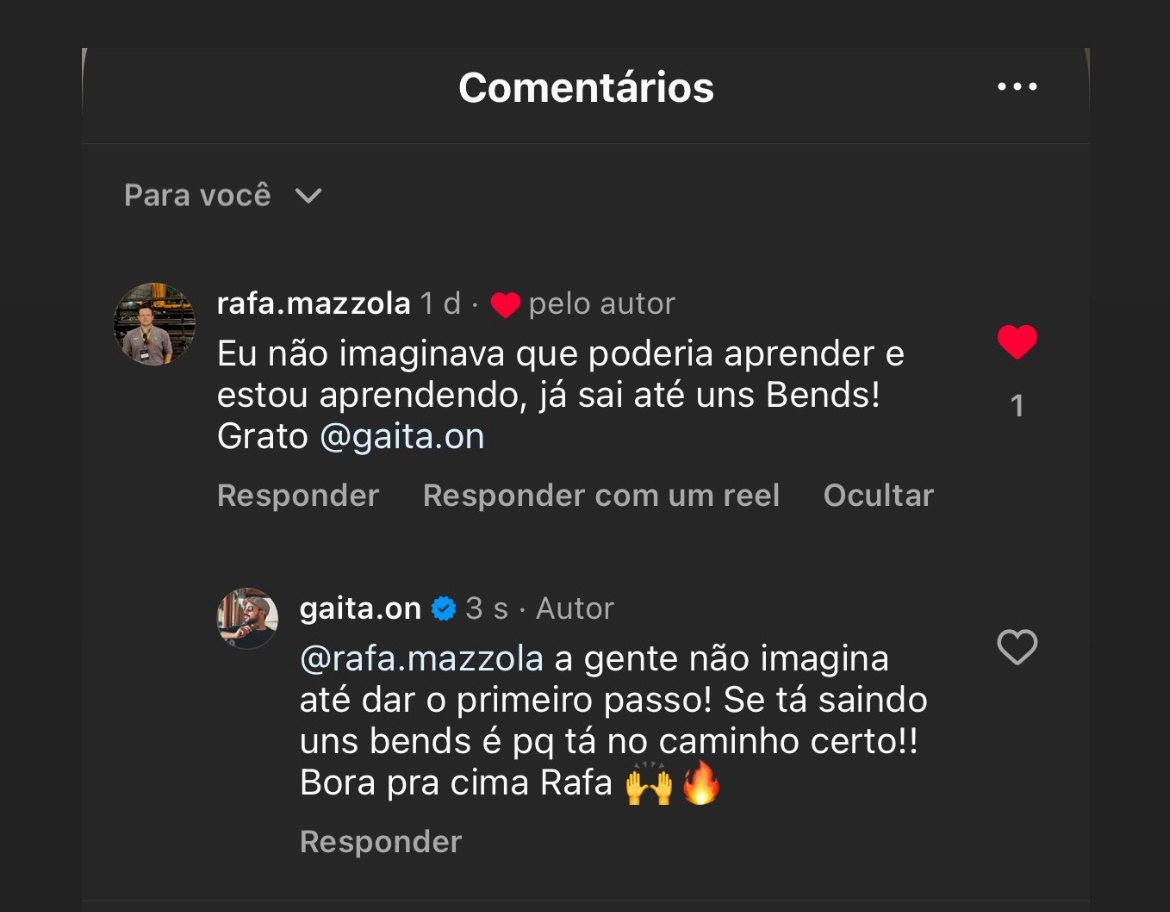Open the @gaita.on mention link
Viewport: 1170px width, 912px height.
pos(402,437)
